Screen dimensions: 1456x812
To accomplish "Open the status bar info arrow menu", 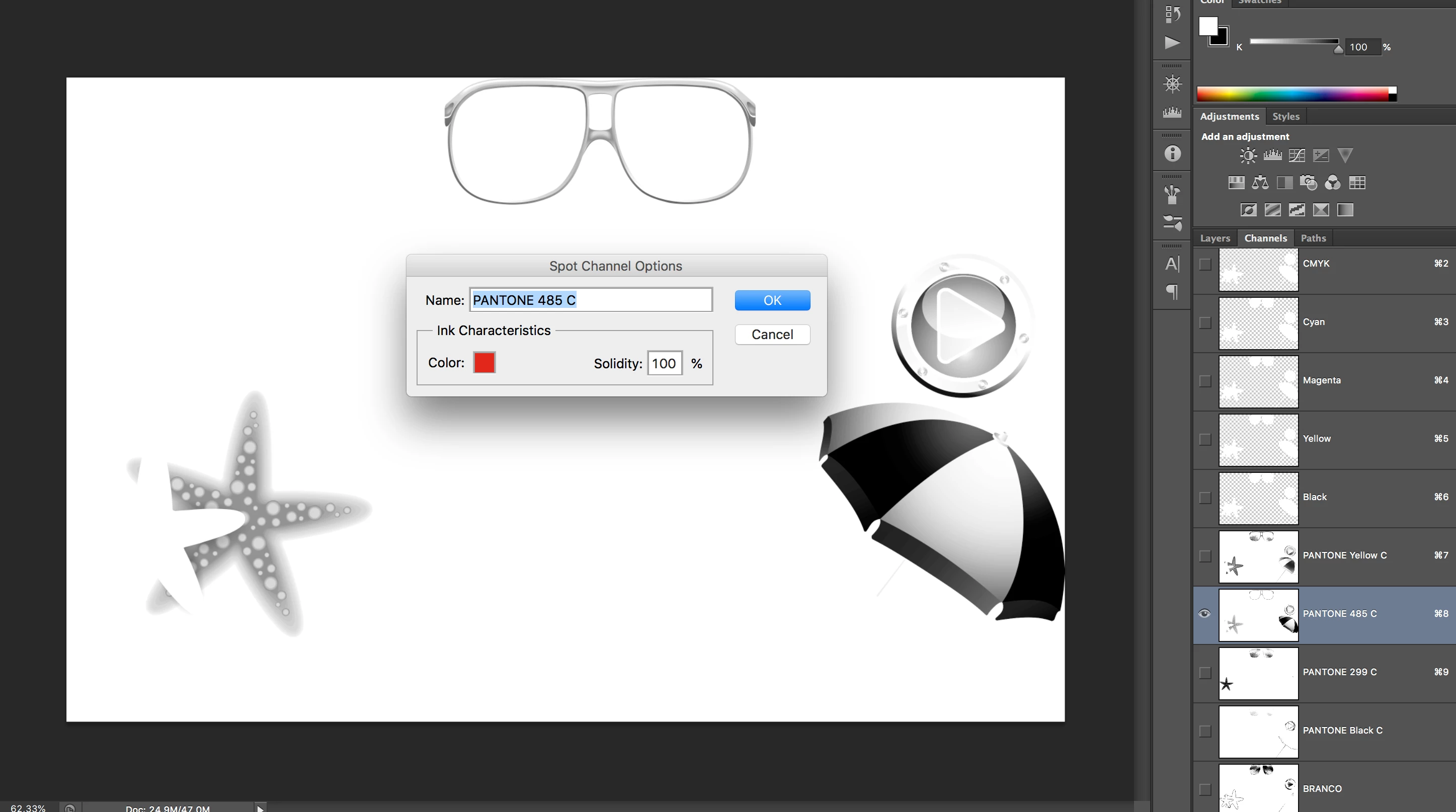I will pos(260,808).
